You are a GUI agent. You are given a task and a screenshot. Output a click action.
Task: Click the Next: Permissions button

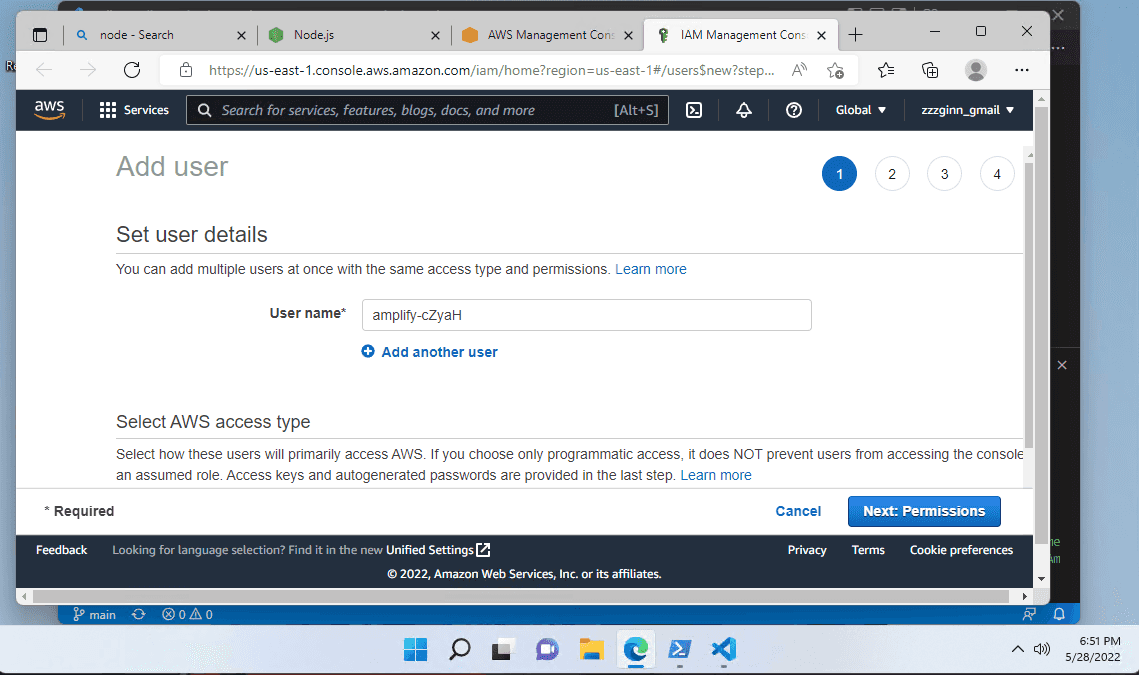924,512
